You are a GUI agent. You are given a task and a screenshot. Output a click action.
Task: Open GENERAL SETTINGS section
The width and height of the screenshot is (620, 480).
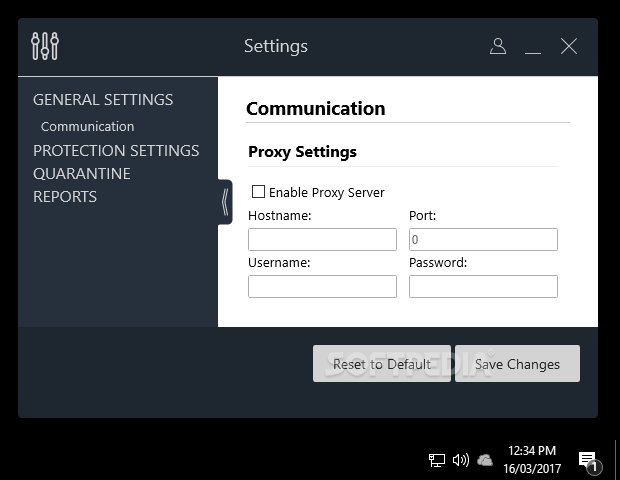[103, 100]
